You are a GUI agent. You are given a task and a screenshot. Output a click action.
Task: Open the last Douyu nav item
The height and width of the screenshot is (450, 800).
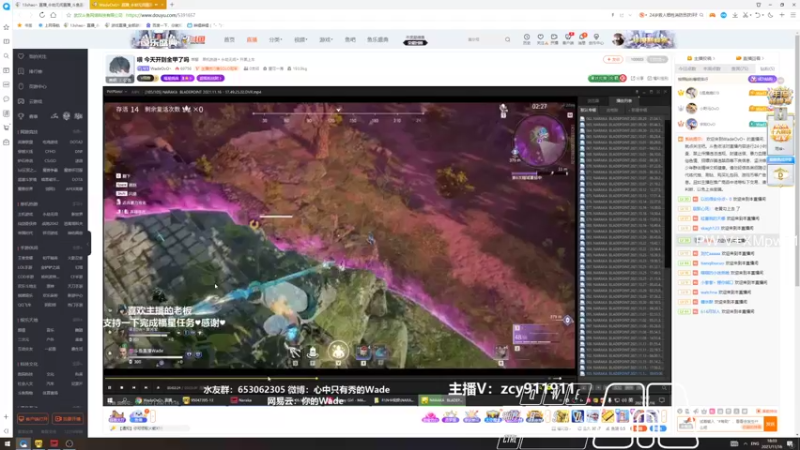378,39
